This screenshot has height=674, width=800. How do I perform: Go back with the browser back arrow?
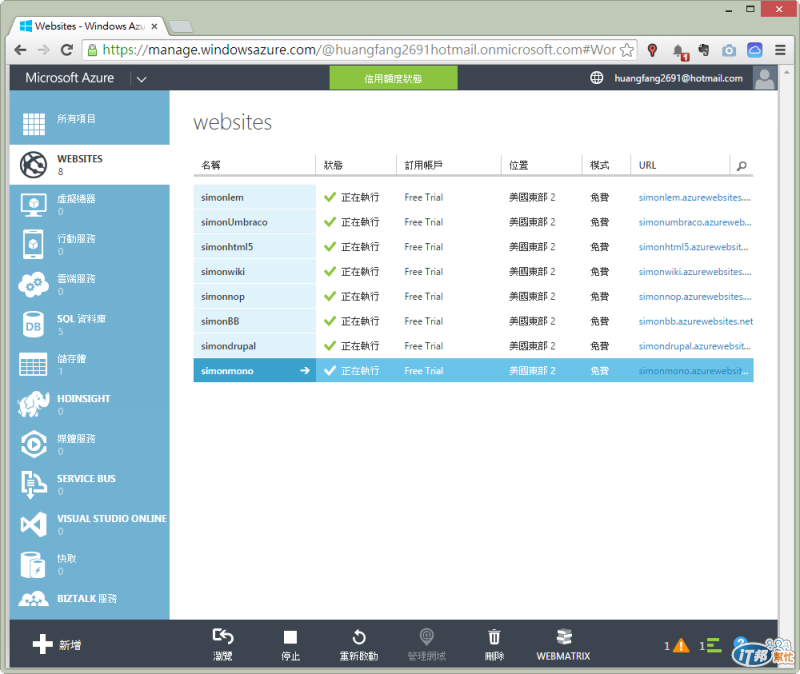(20, 50)
